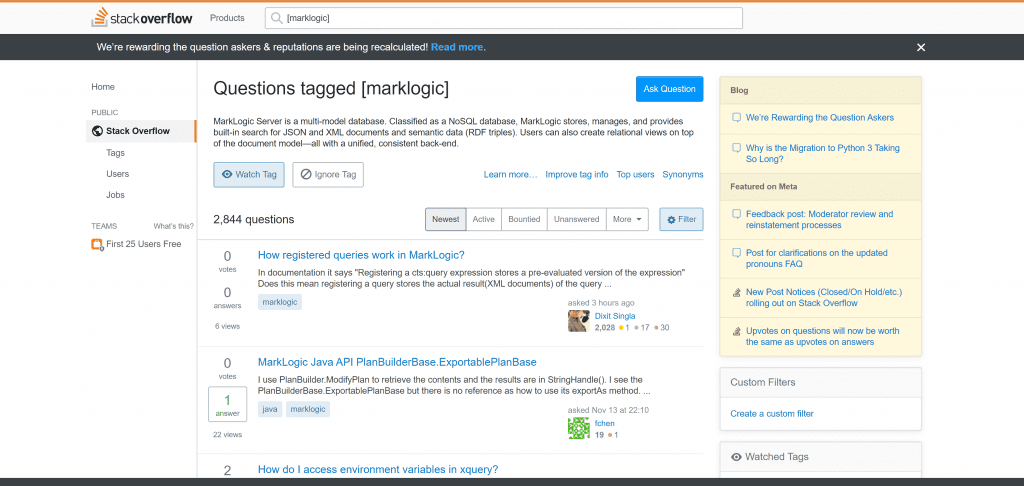
Task: Toggle Ignore Tag for marklogic
Action: [x=328, y=175]
